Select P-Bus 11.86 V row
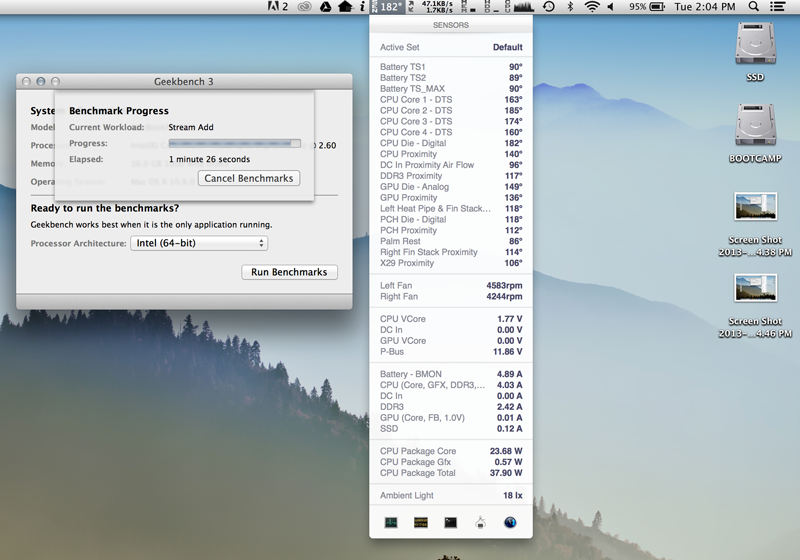 (451, 351)
